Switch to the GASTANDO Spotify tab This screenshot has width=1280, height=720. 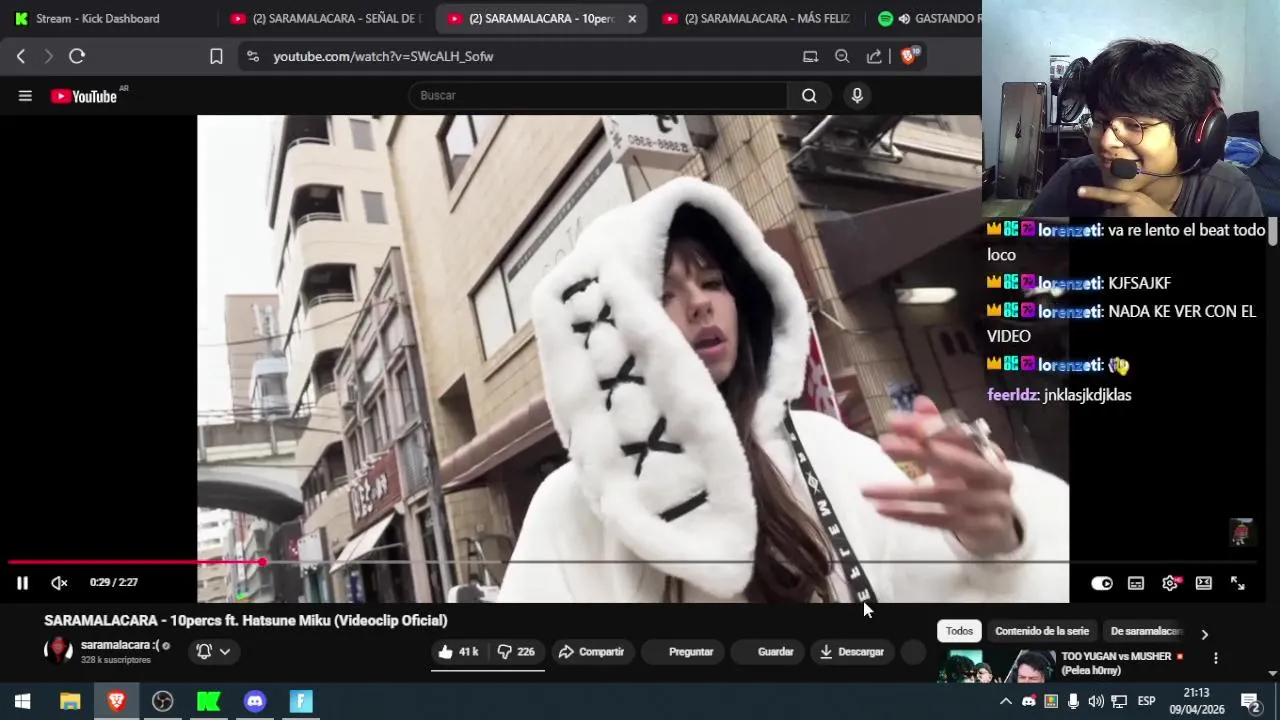[928, 19]
